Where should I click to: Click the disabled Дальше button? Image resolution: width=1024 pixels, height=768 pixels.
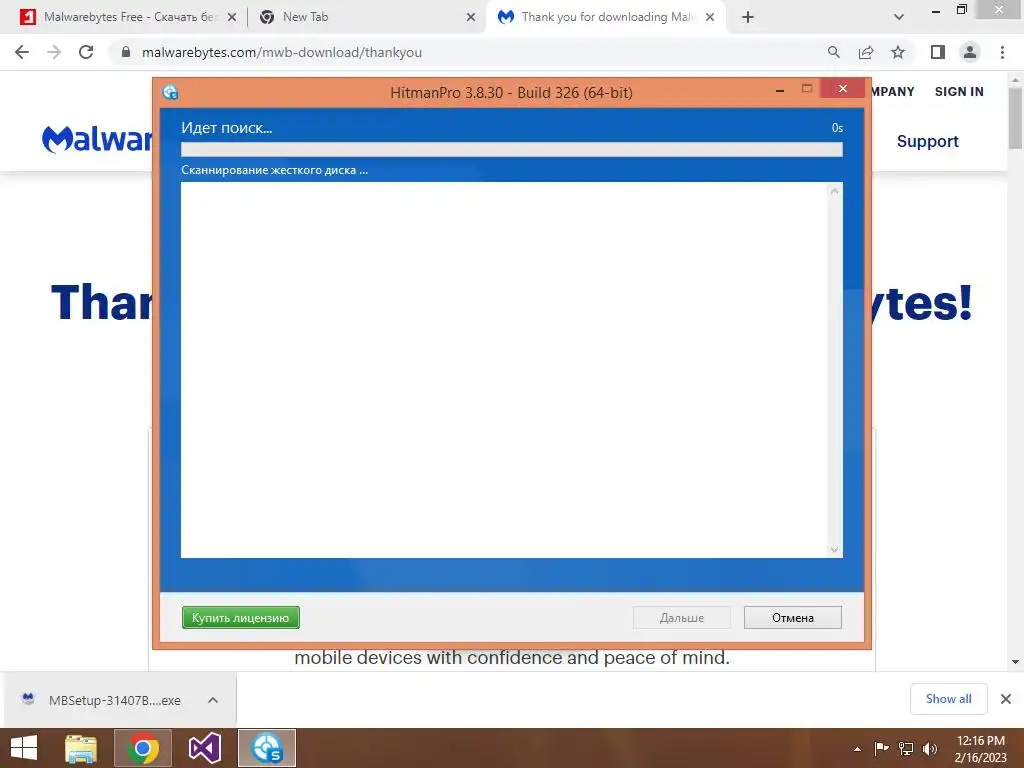pyautogui.click(x=681, y=618)
